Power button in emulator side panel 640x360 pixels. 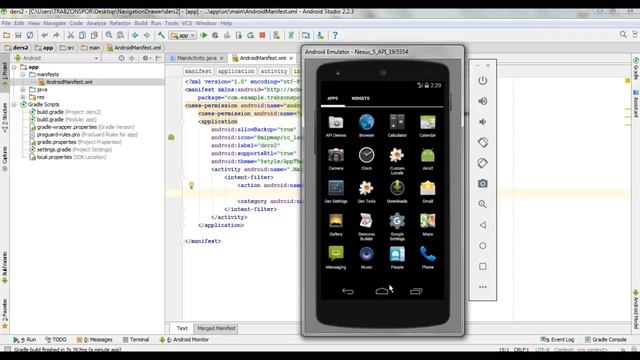(x=482, y=80)
